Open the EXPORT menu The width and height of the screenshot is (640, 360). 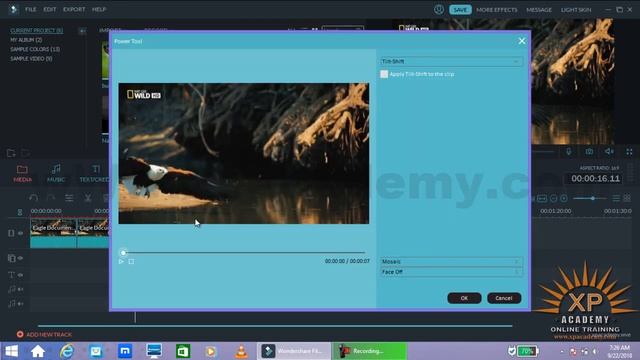[x=74, y=9]
